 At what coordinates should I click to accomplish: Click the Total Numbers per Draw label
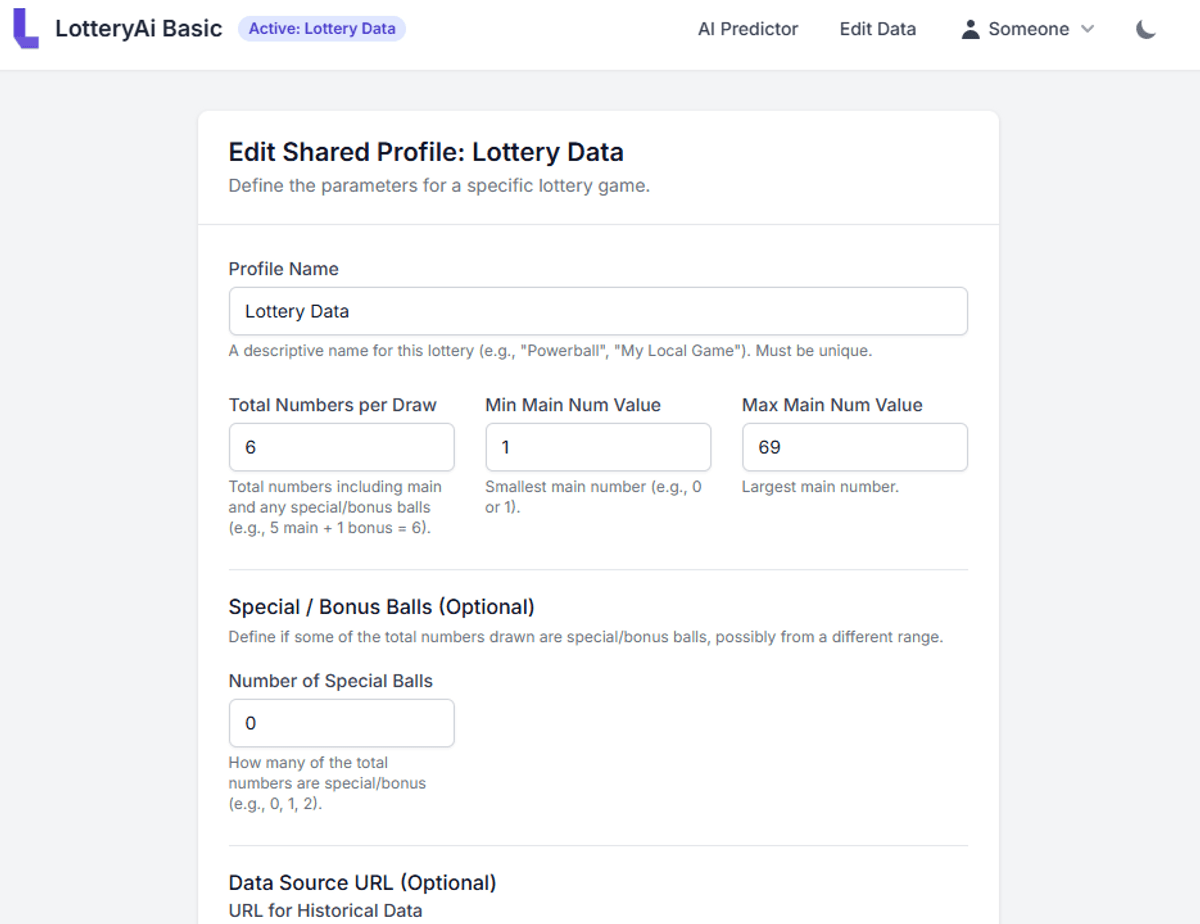(x=332, y=405)
